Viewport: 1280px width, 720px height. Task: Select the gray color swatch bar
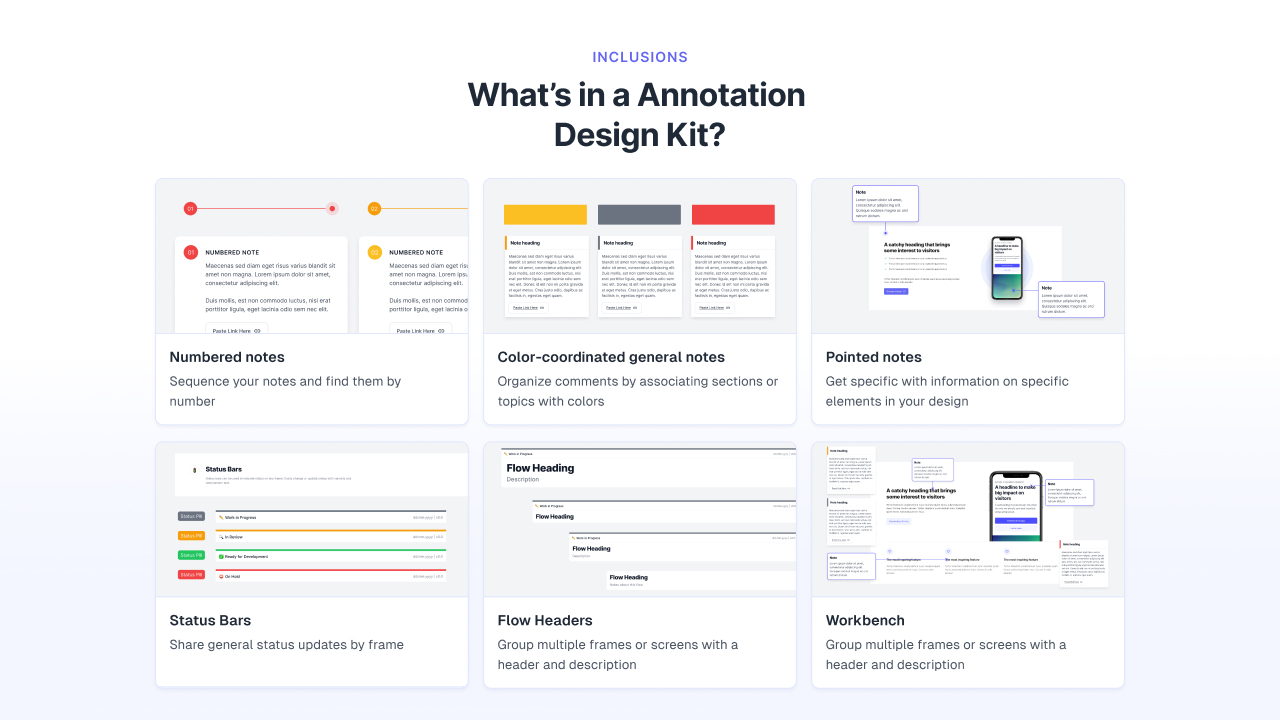coord(639,214)
